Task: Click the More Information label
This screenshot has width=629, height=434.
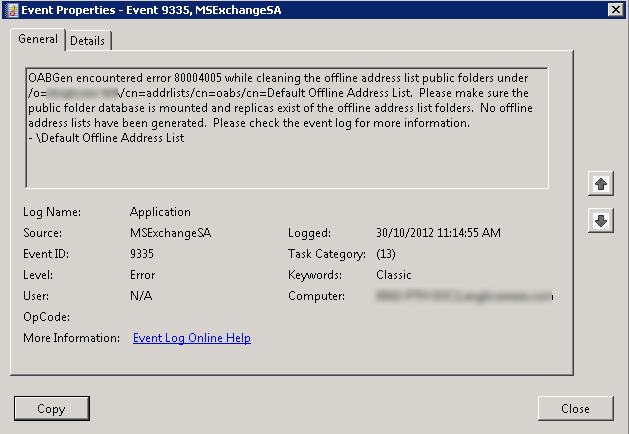Action: pos(71,338)
